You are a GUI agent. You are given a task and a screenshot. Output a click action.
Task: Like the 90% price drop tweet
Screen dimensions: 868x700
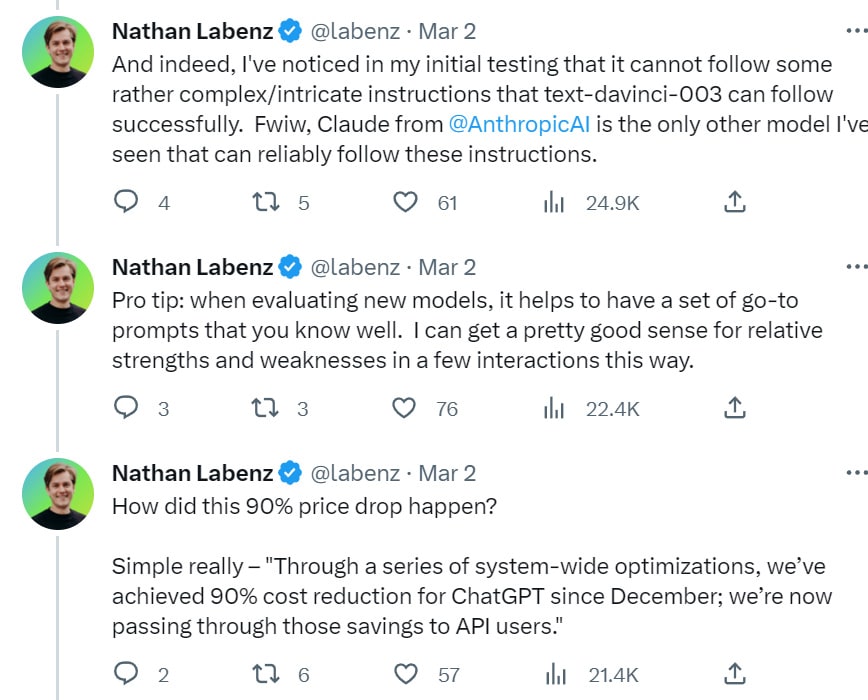click(x=405, y=675)
